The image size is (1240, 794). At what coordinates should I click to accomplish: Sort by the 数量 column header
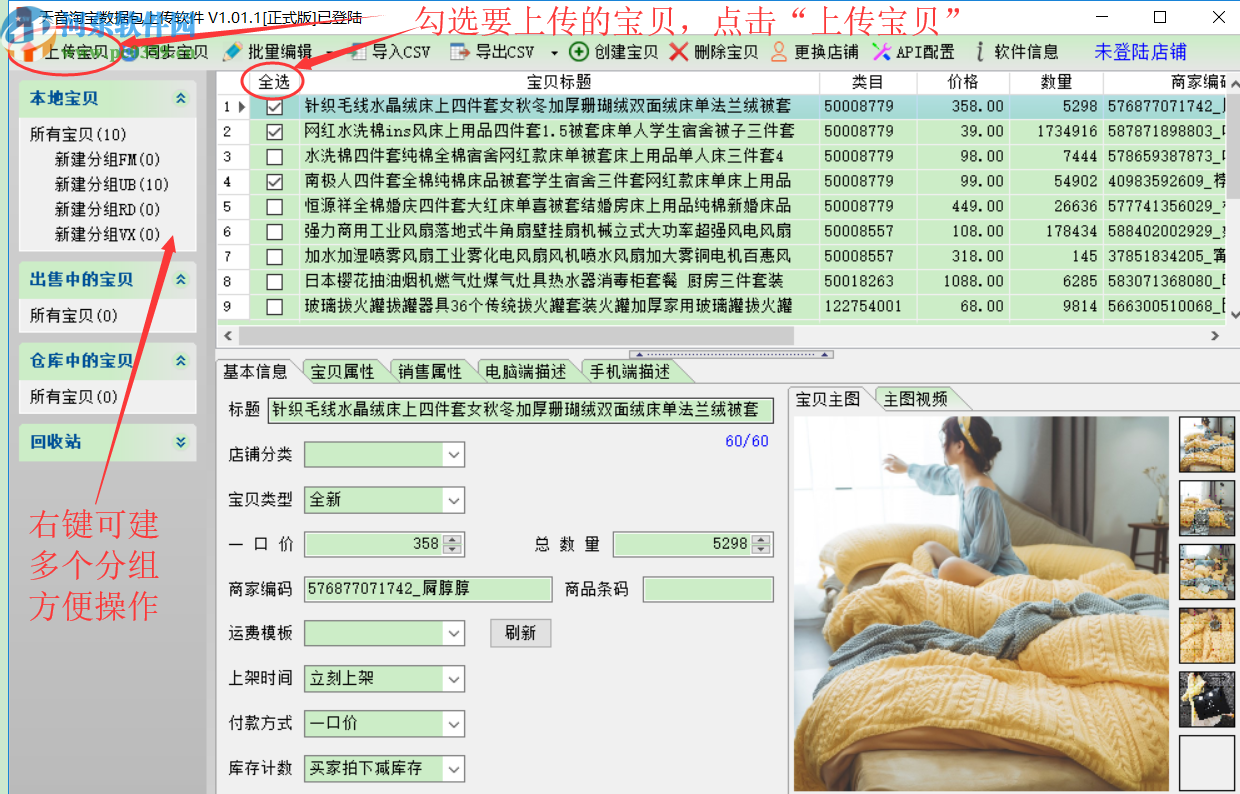[x=1056, y=82]
